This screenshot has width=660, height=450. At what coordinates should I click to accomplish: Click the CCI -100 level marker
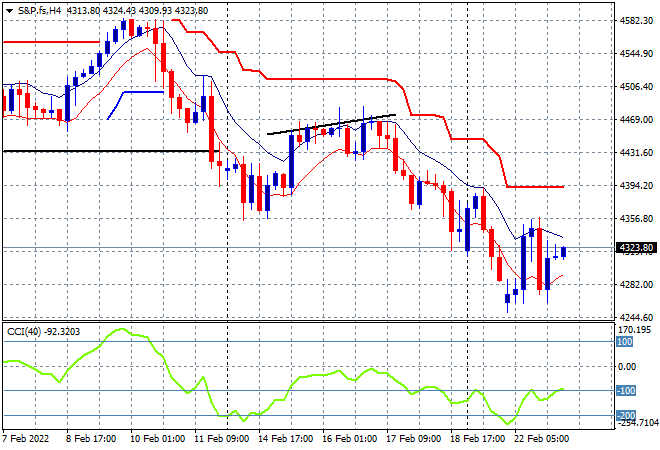pos(626,391)
